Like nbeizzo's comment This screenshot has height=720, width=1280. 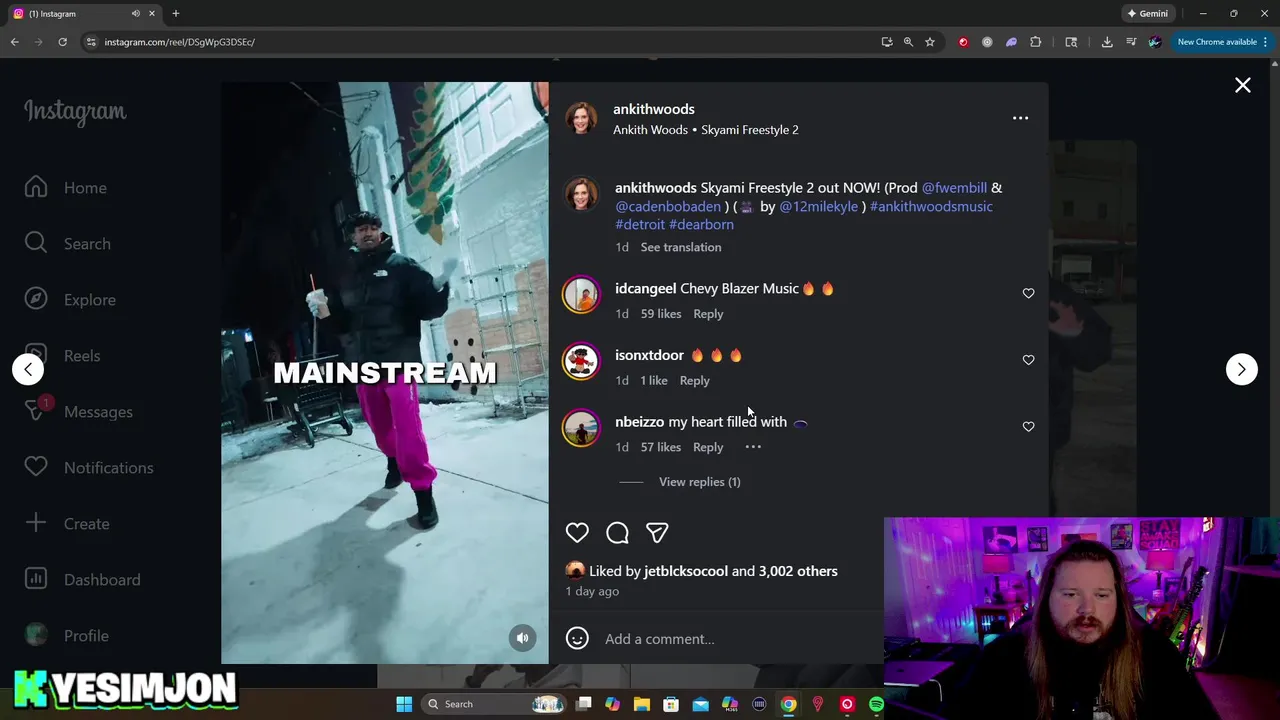pyautogui.click(x=1028, y=427)
